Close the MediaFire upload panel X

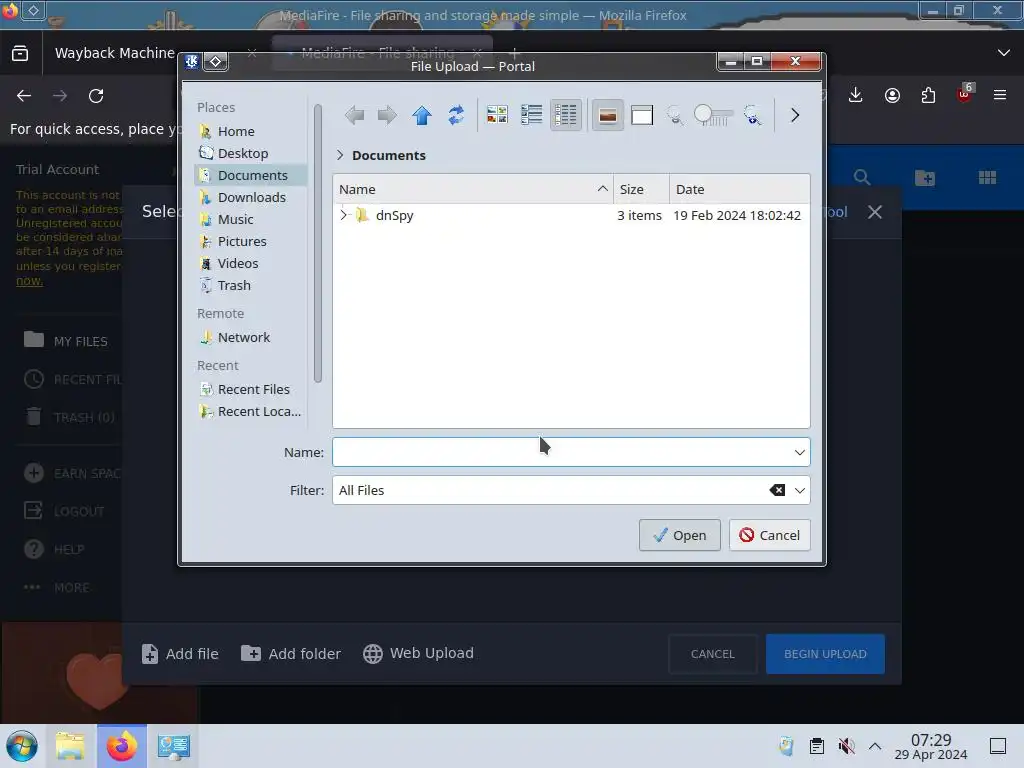click(874, 212)
